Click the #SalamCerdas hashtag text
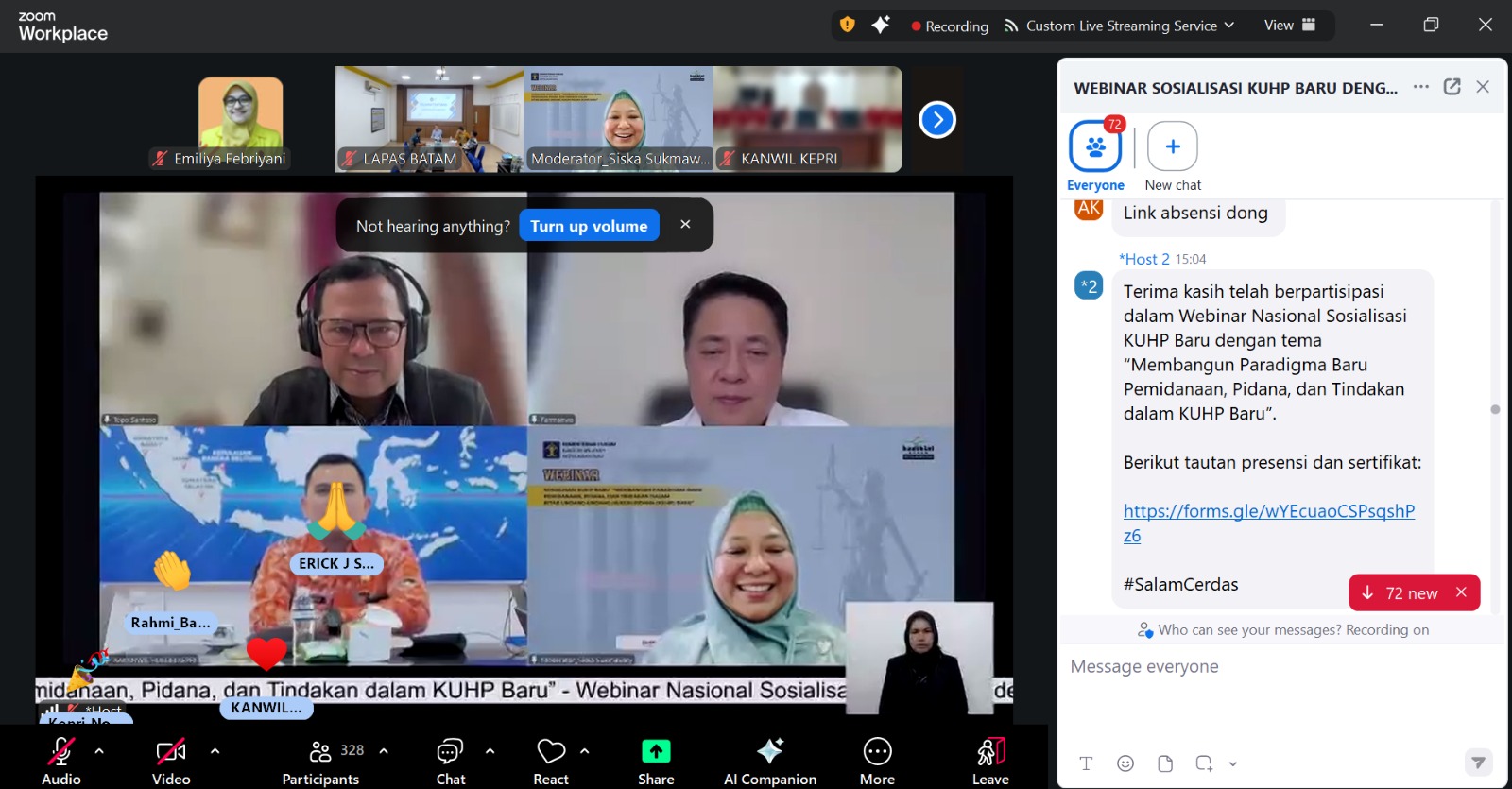1512x789 pixels. click(x=1180, y=584)
